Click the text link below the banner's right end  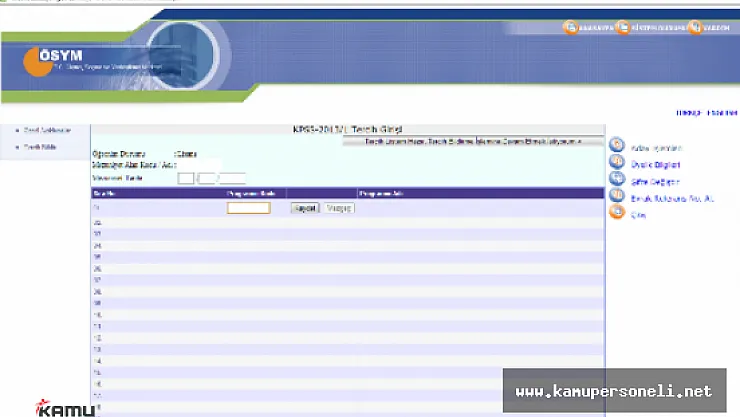[x=706, y=113]
